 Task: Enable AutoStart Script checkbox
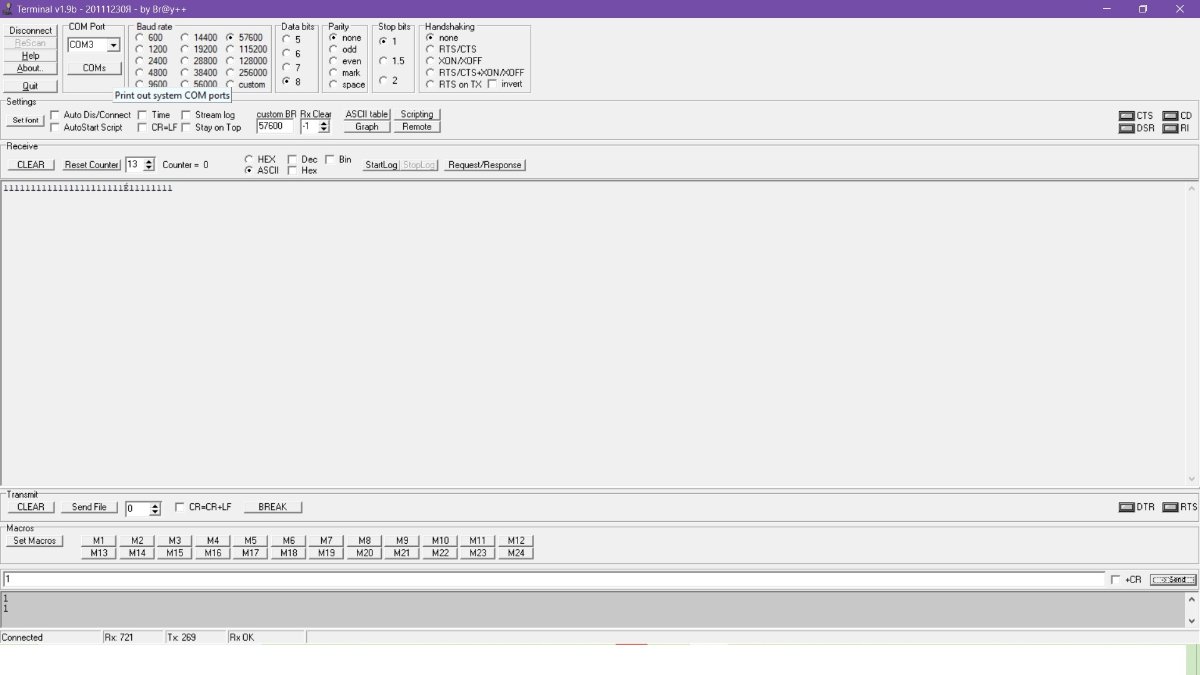55,127
